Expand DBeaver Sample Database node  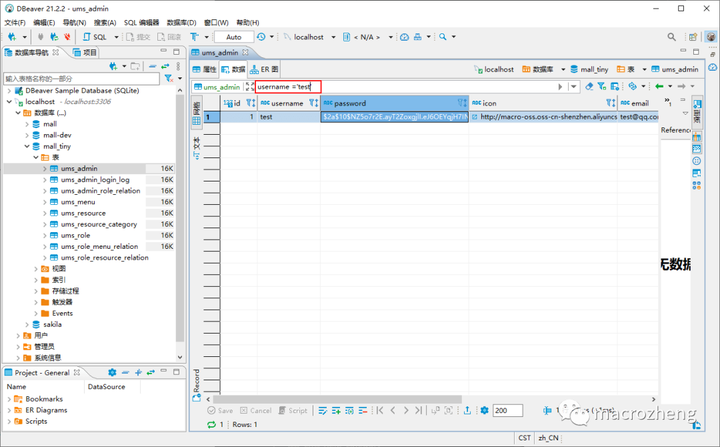click(9, 91)
